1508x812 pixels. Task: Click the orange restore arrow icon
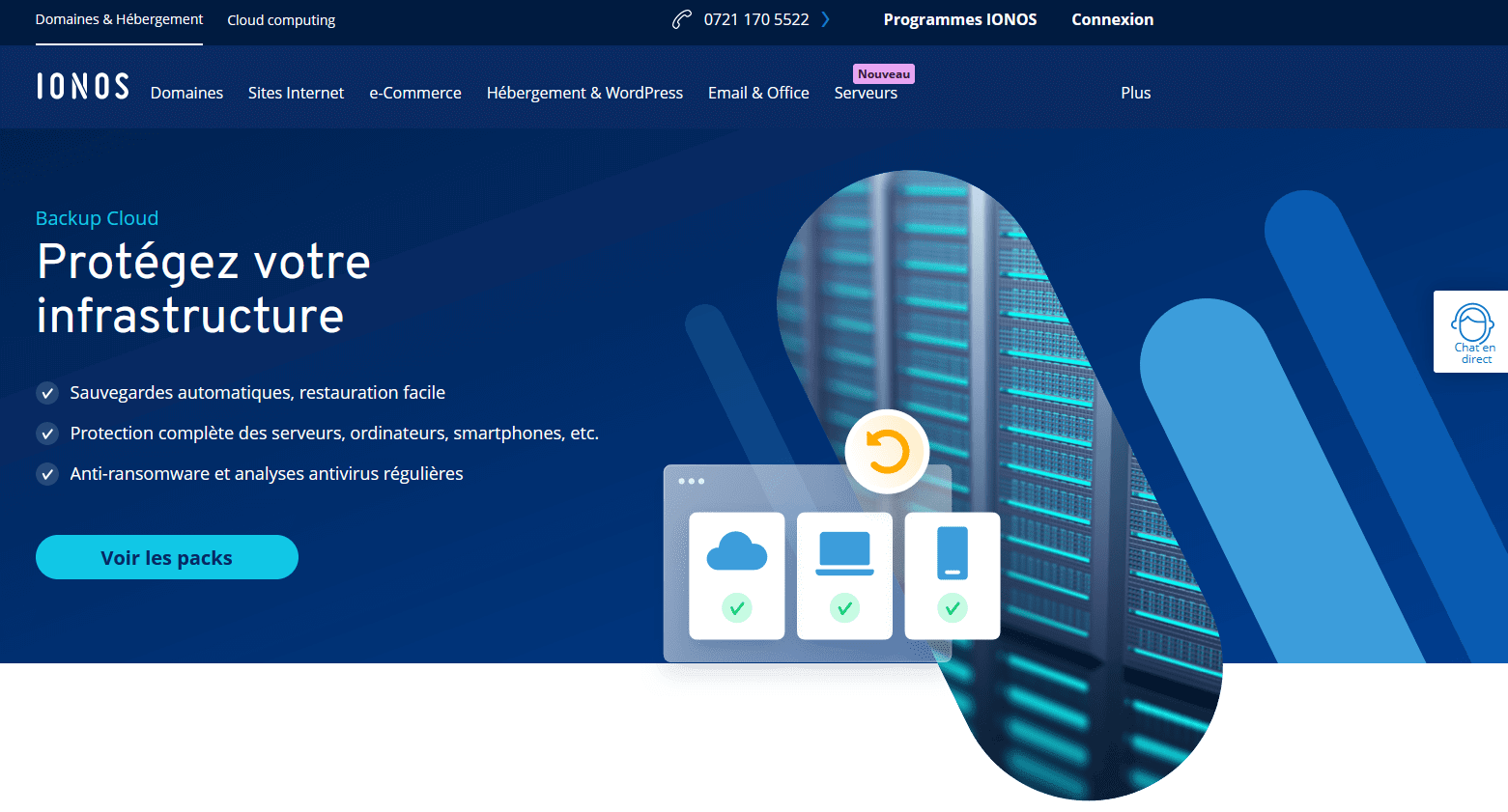[x=887, y=452]
